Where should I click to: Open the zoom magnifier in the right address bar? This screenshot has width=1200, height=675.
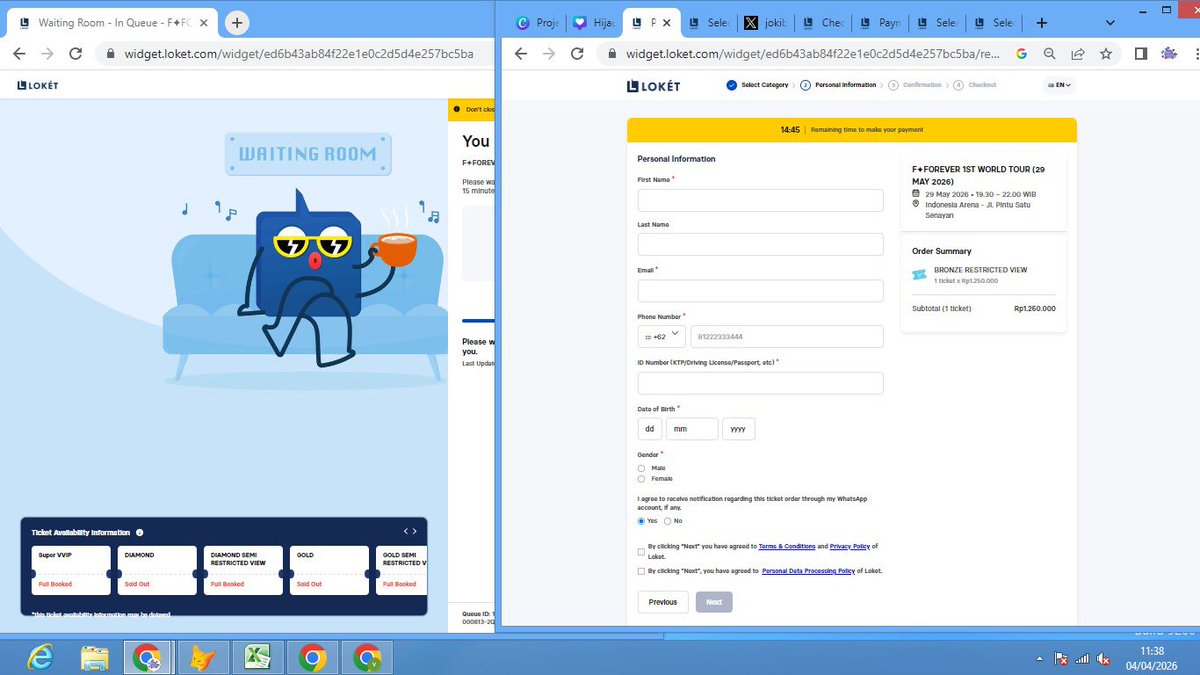(x=1049, y=54)
